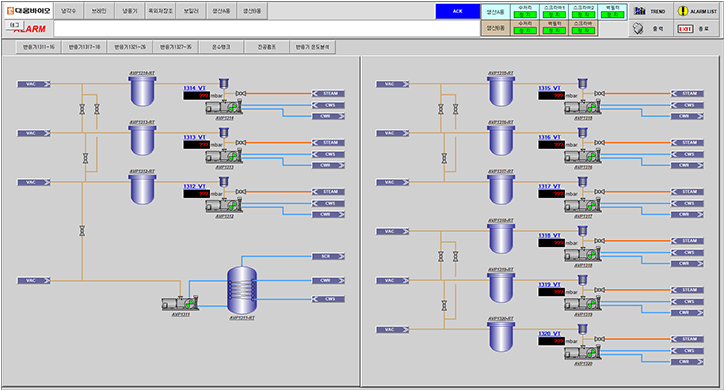The image size is (725, 391).
Task: Select vacuum pump AVP1320
Action: click(582, 353)
